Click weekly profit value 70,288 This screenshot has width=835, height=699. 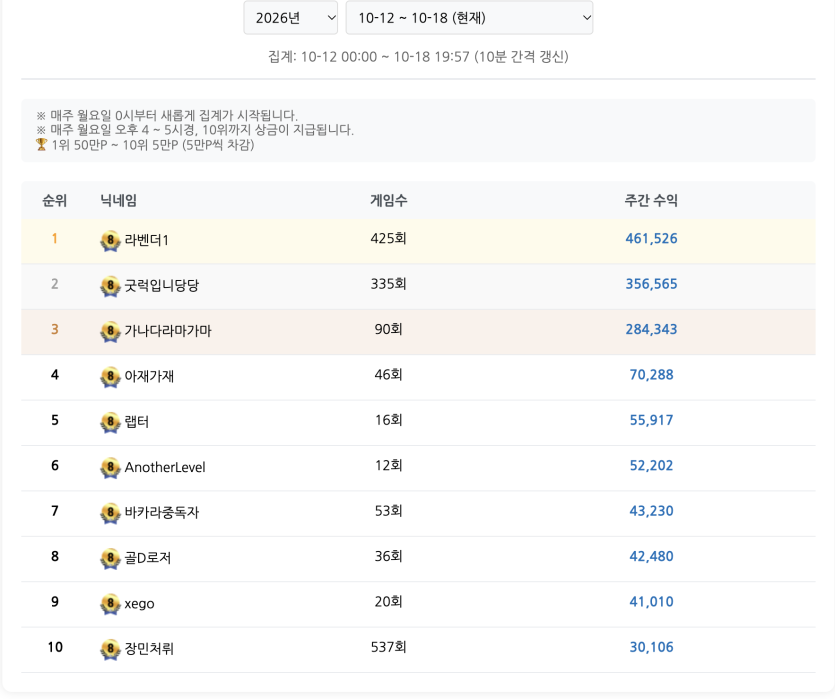(x=651, y=375)
